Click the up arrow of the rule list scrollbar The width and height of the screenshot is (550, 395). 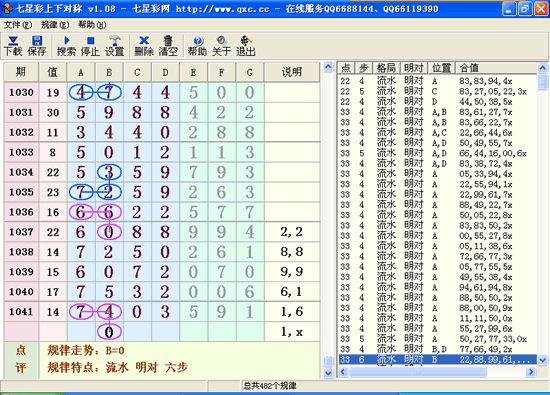click(542, 67)
